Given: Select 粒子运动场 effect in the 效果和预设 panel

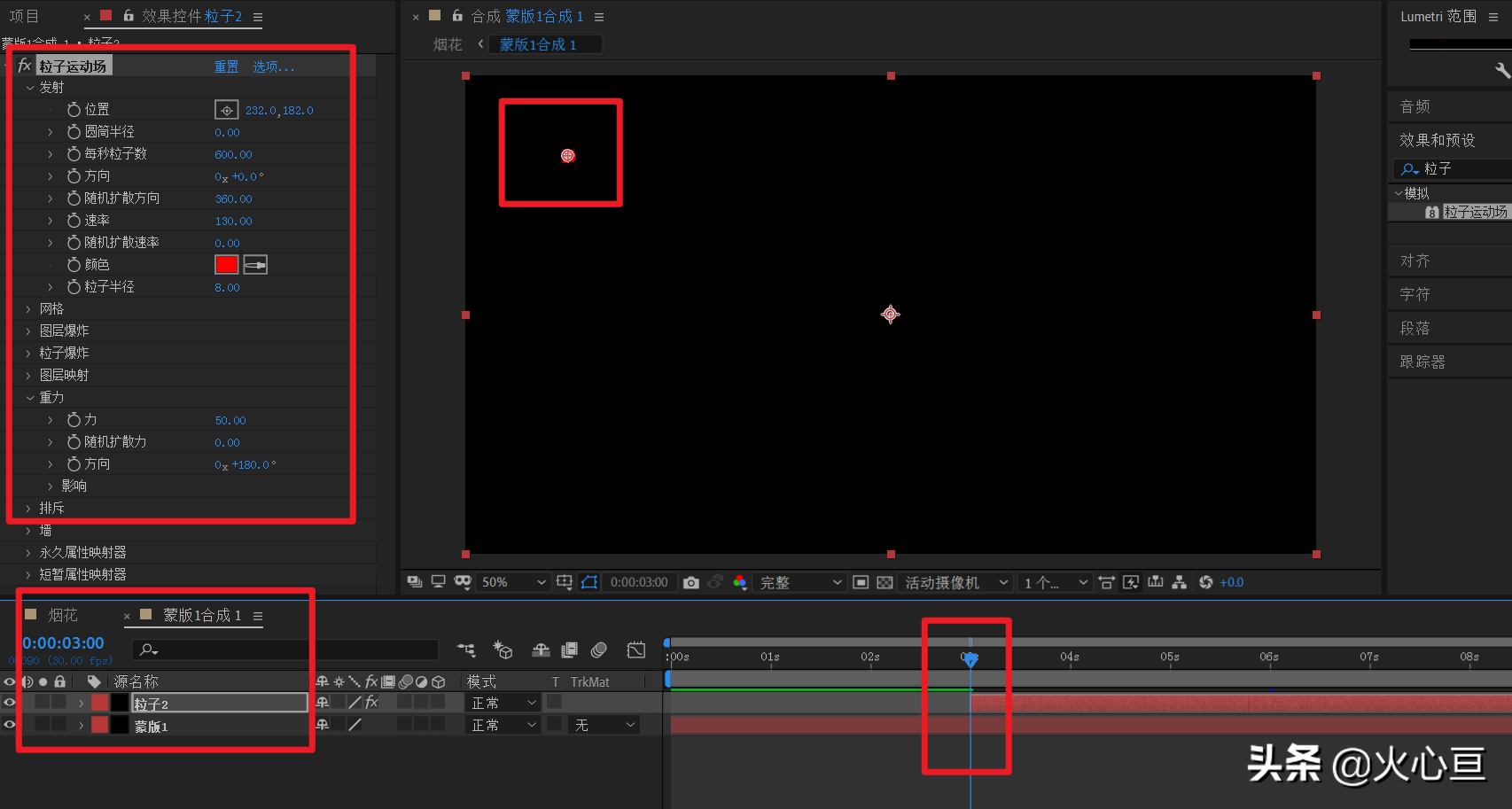Looking at the screenshot, I should [1475, 212].
